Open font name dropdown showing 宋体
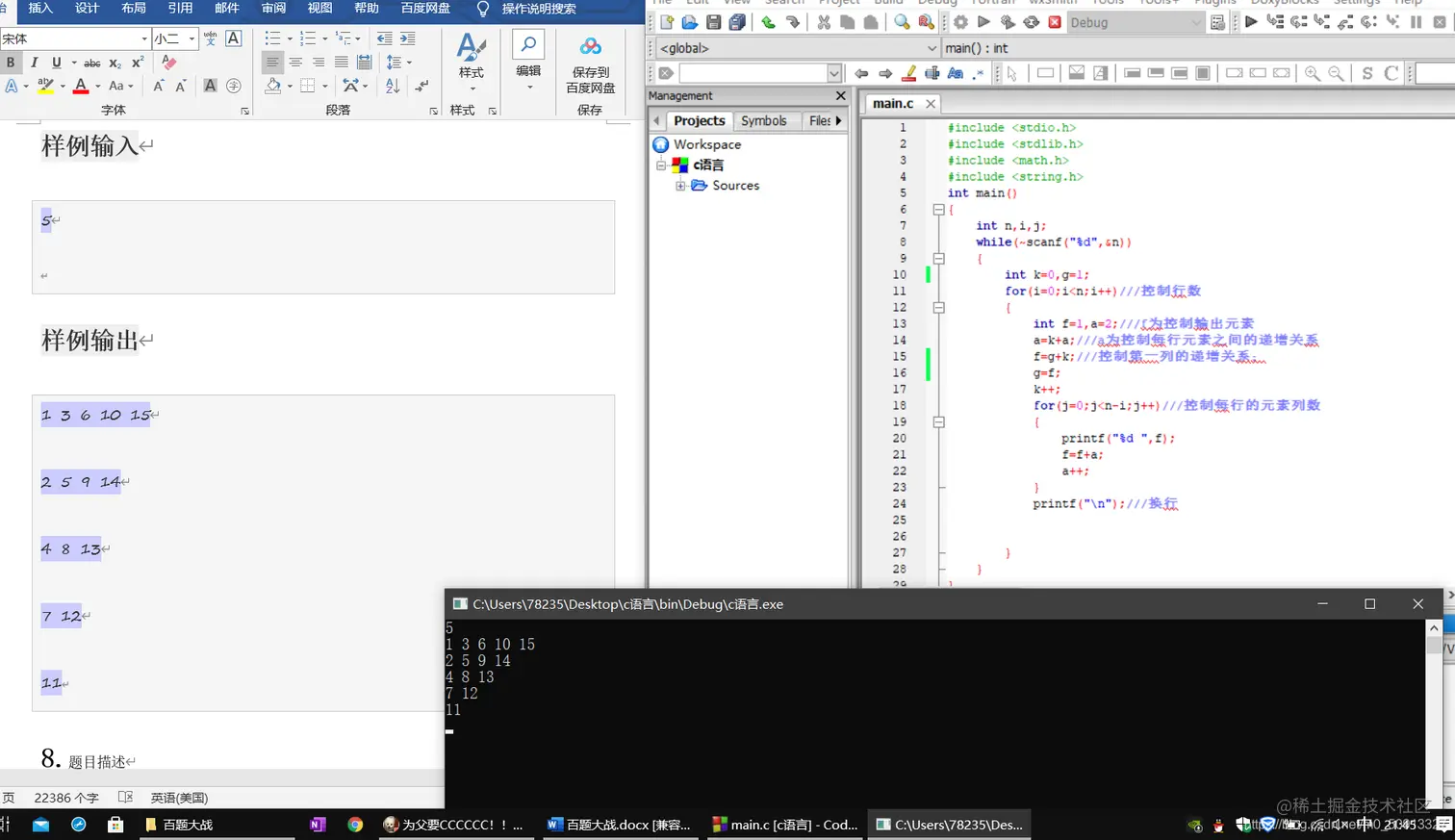The width and height of the screenshot is (1455, 840). coord(144,38)
